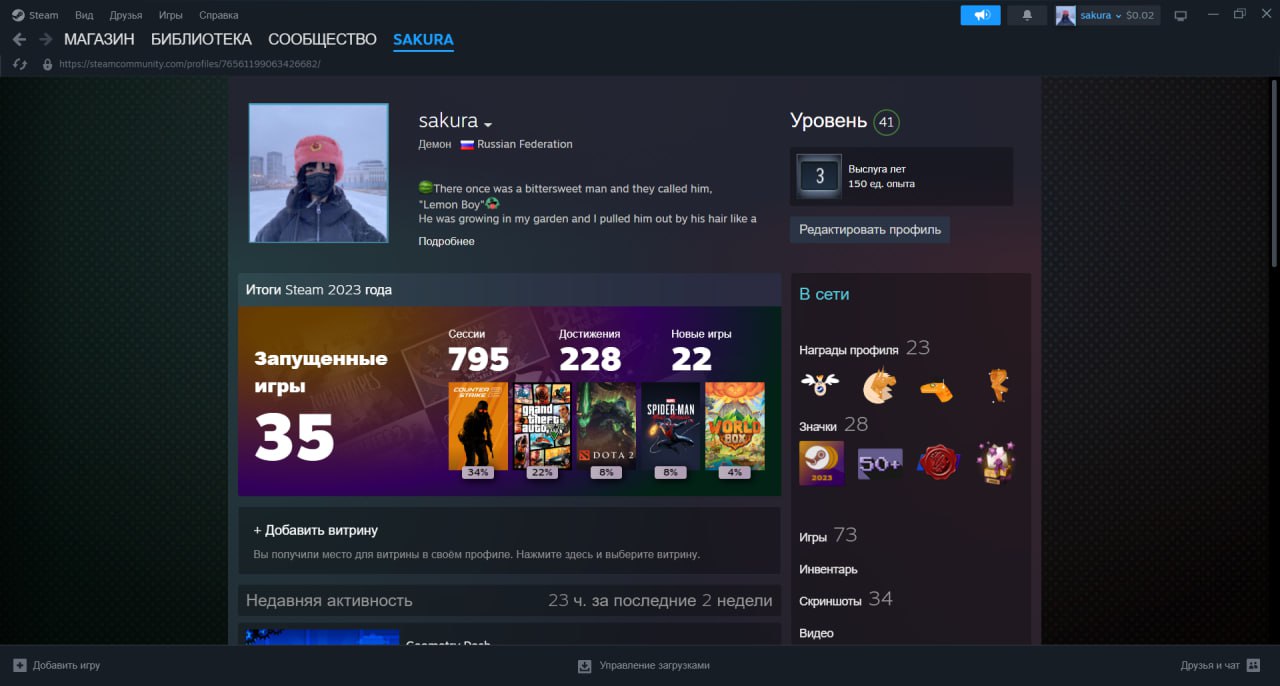Open the Spider-Man game cover

click(671, 426)
